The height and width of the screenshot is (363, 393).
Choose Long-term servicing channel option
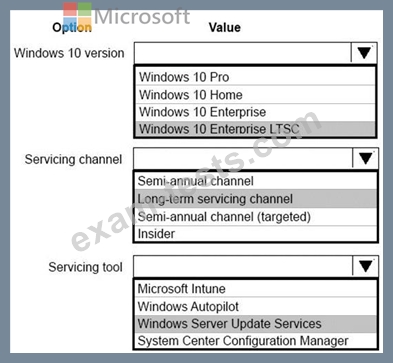click(x=256, y=199)
